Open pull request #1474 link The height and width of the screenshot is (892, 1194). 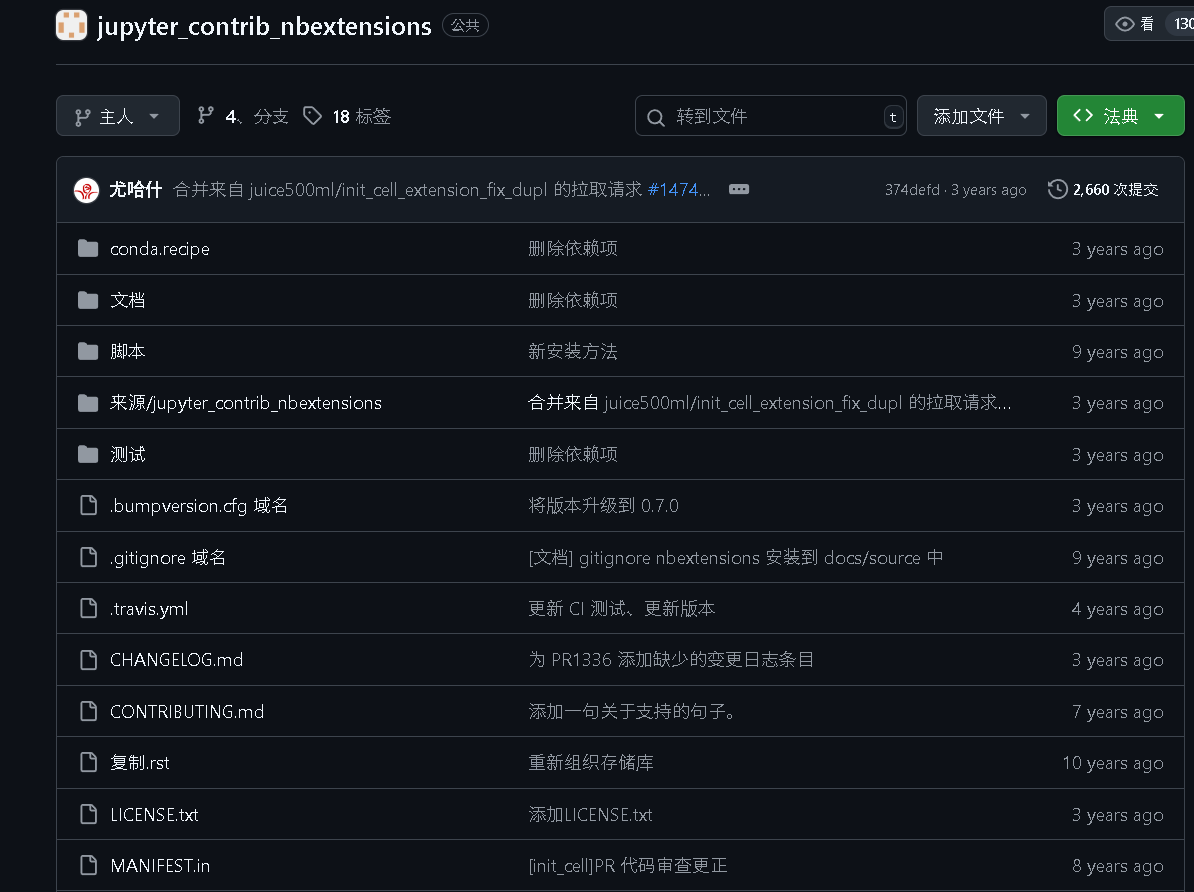[678, 189]
